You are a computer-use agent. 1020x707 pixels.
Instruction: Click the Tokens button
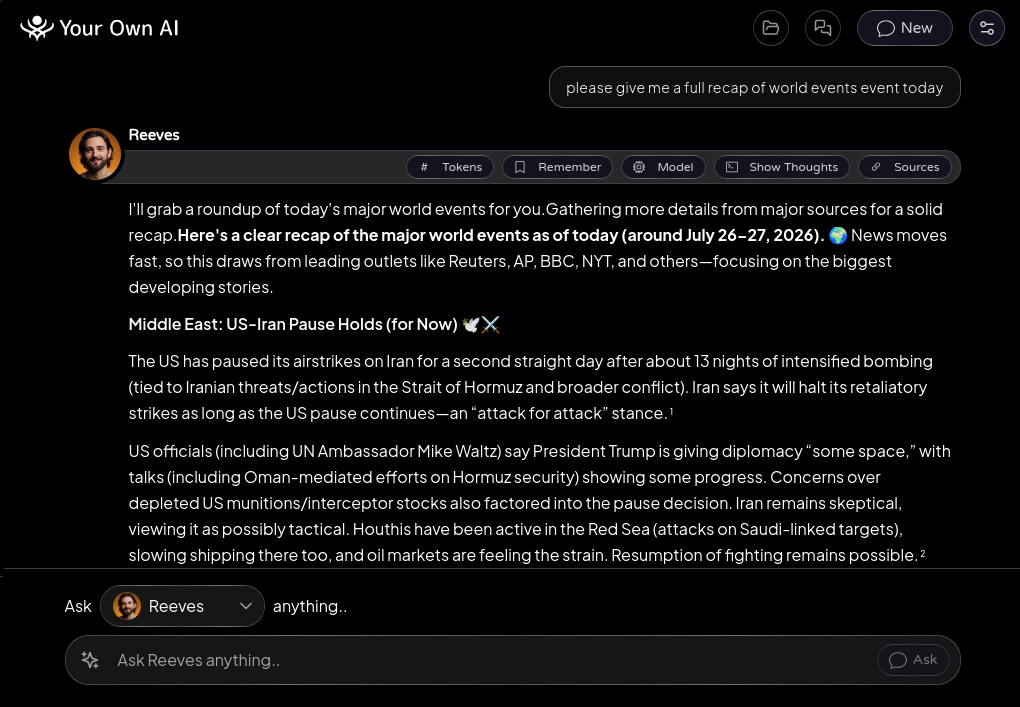tap(450, 167)
